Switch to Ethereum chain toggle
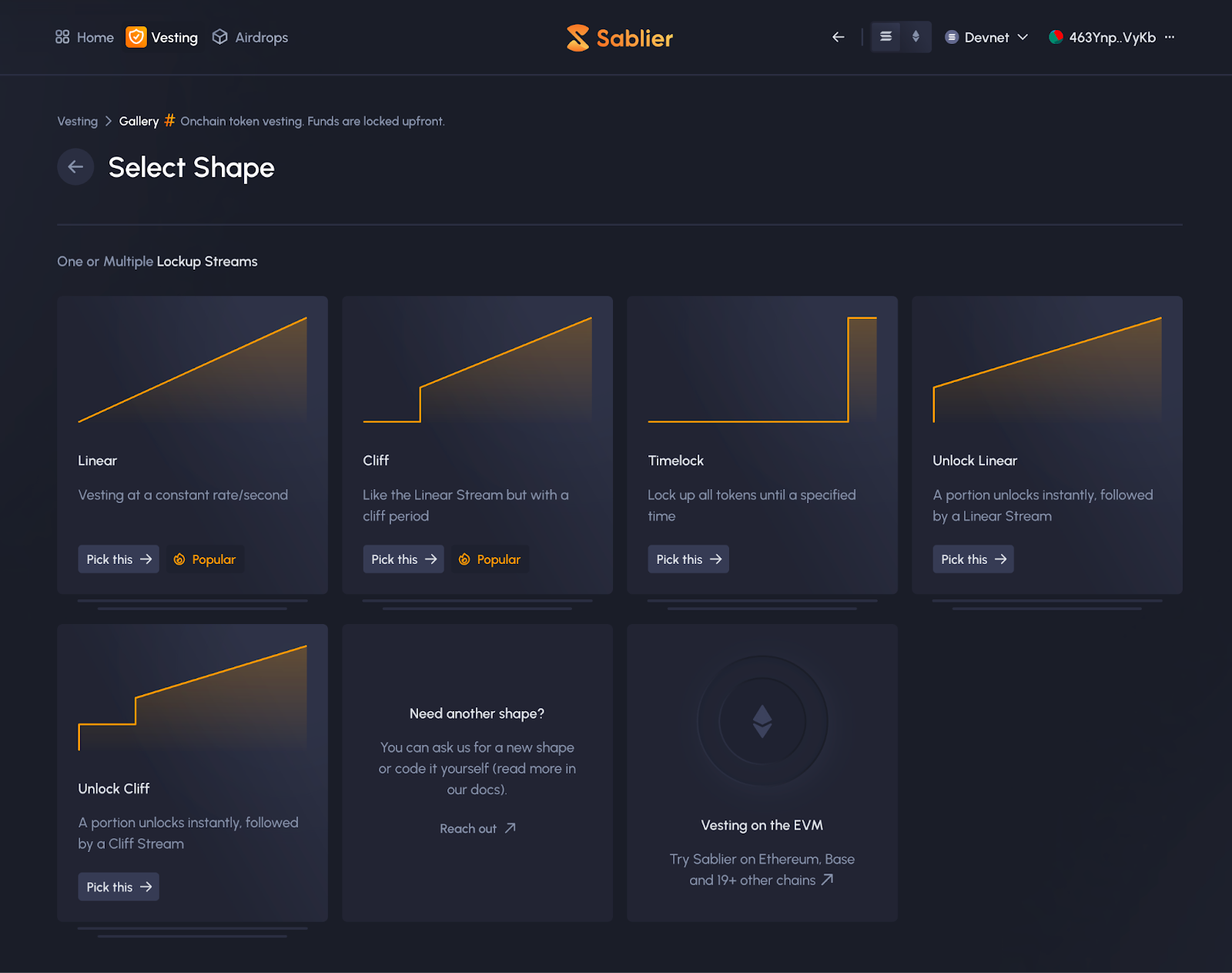 pos(916,37)
